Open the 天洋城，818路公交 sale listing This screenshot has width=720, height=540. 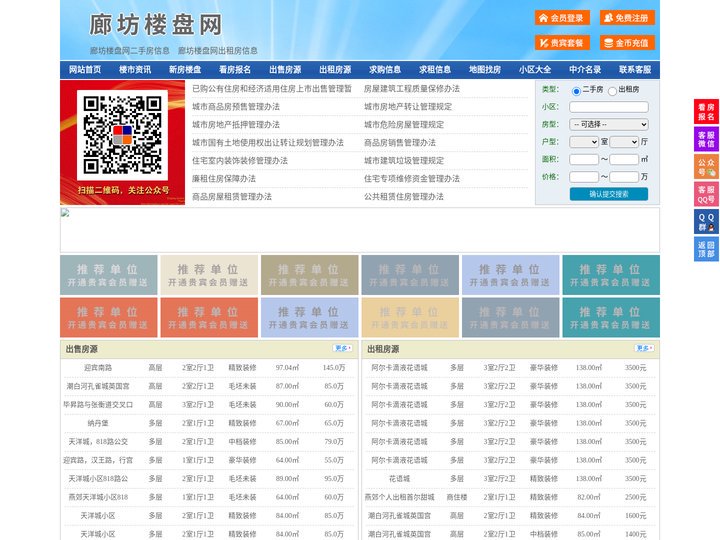tap(98, 442)
